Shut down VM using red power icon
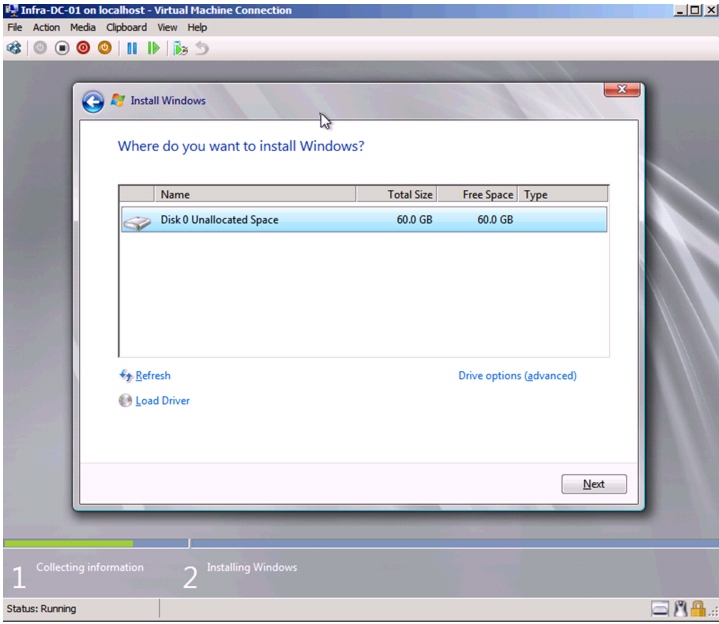 [83, 48]
